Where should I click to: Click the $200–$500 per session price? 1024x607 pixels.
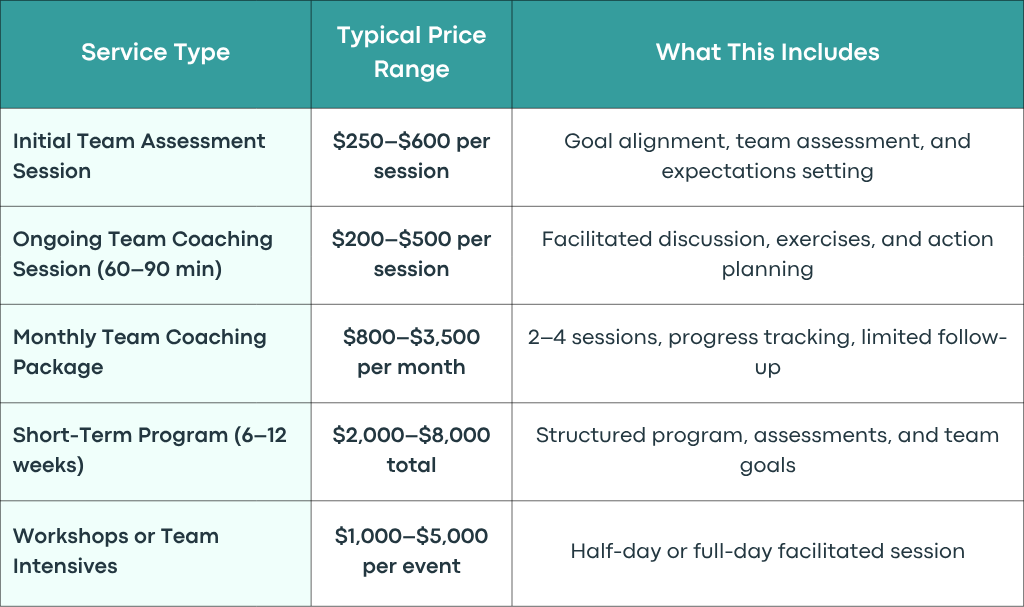tap(411, 254)
